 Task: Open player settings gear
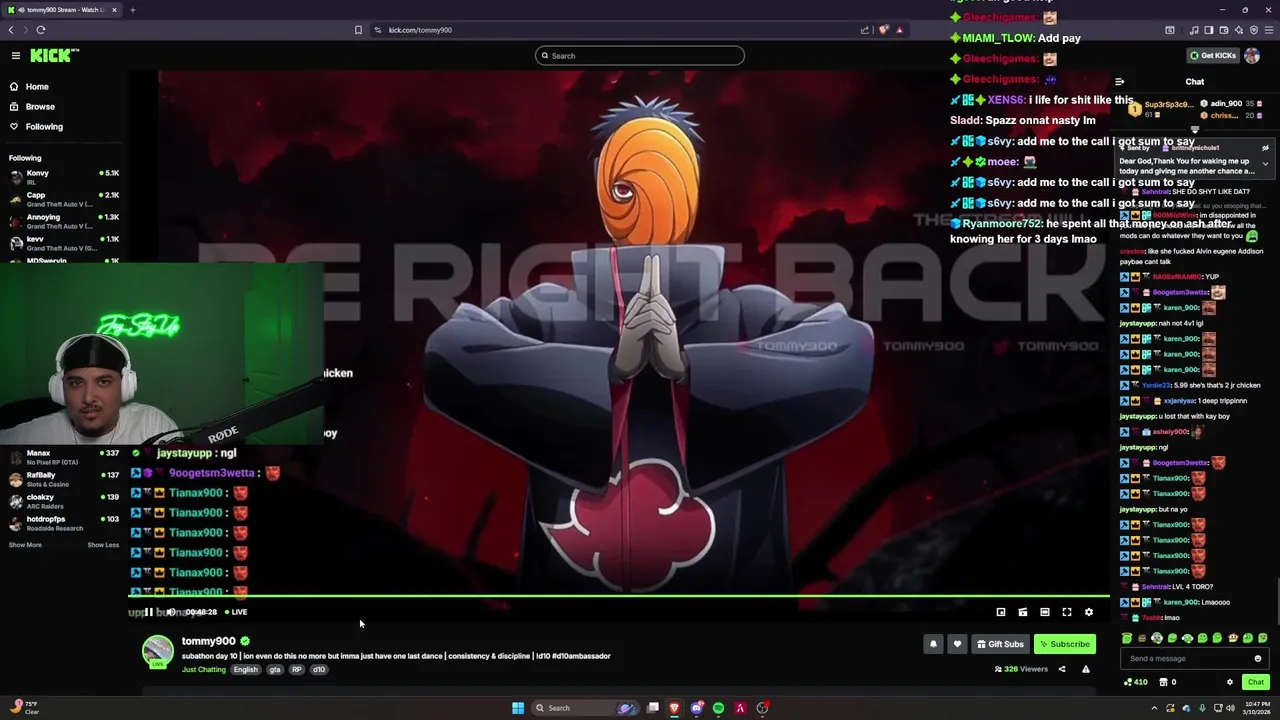pyautogui.click(x=1089, y=612)
